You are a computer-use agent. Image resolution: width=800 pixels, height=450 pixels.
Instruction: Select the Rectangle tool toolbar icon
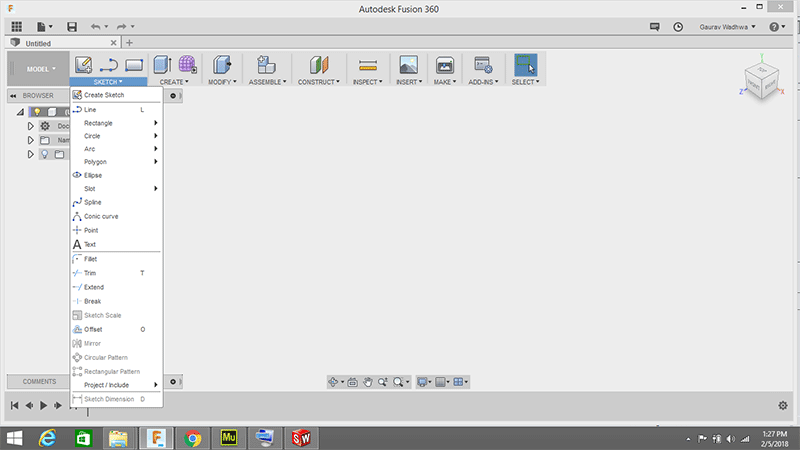134,65
